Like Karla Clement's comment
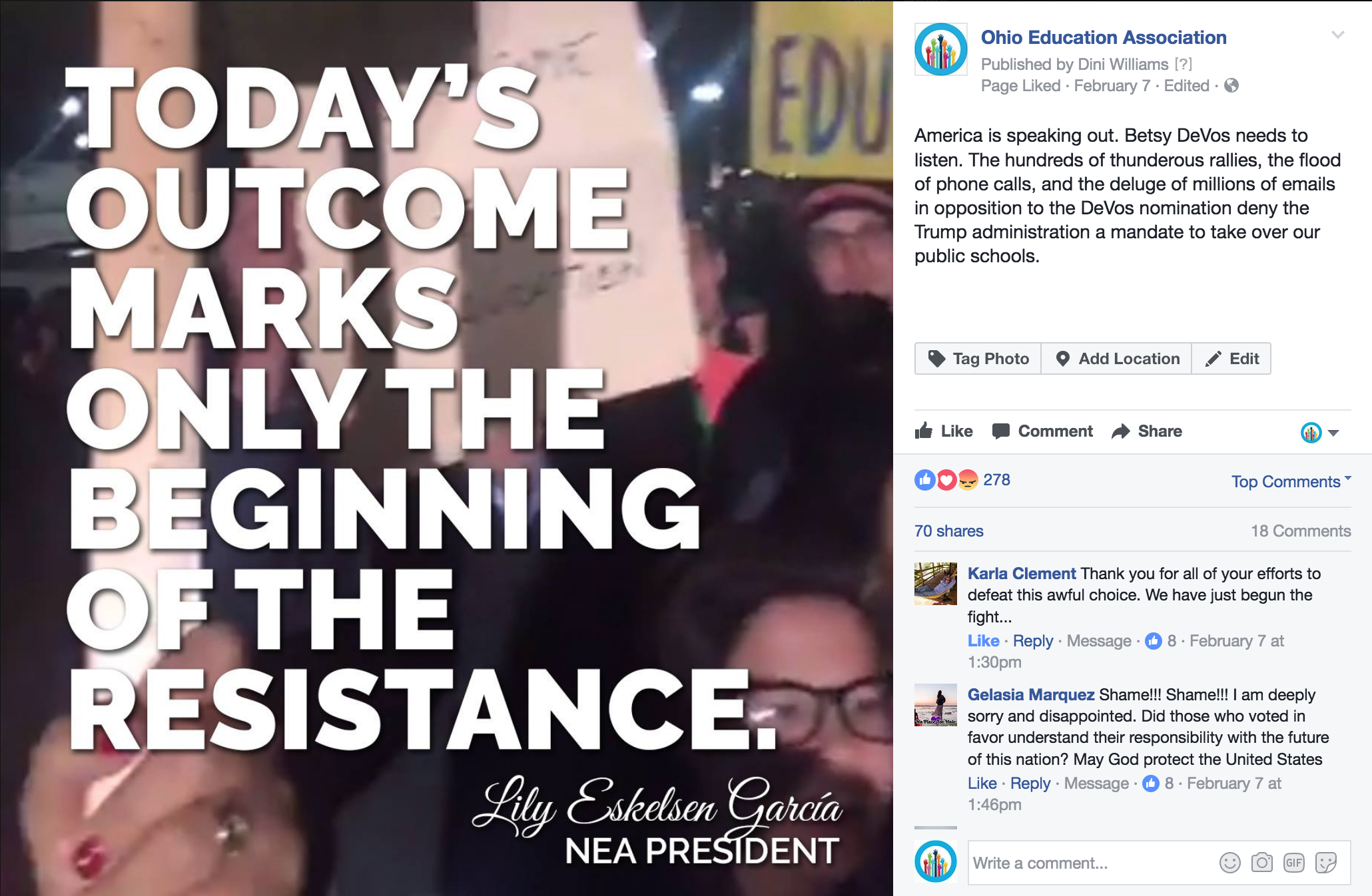The image size is (1372, 896). (983, 640)
